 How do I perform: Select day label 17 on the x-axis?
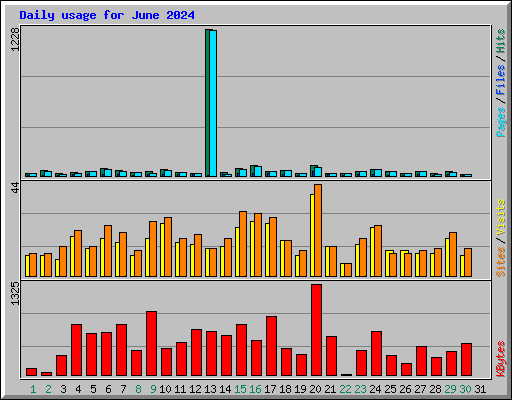point(270,389)
